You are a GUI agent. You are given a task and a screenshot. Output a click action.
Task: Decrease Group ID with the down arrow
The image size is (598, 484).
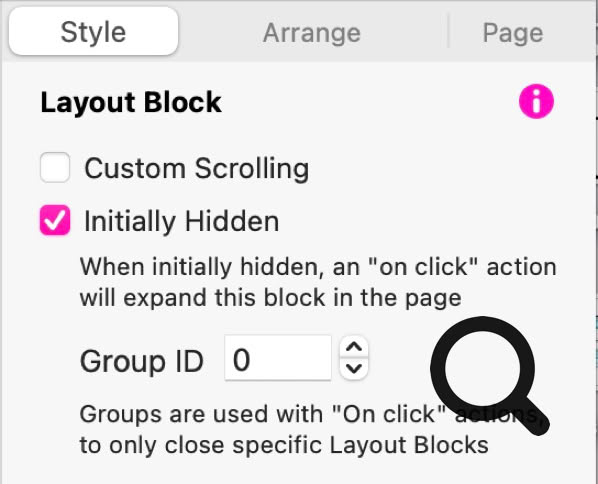point(354,368)
